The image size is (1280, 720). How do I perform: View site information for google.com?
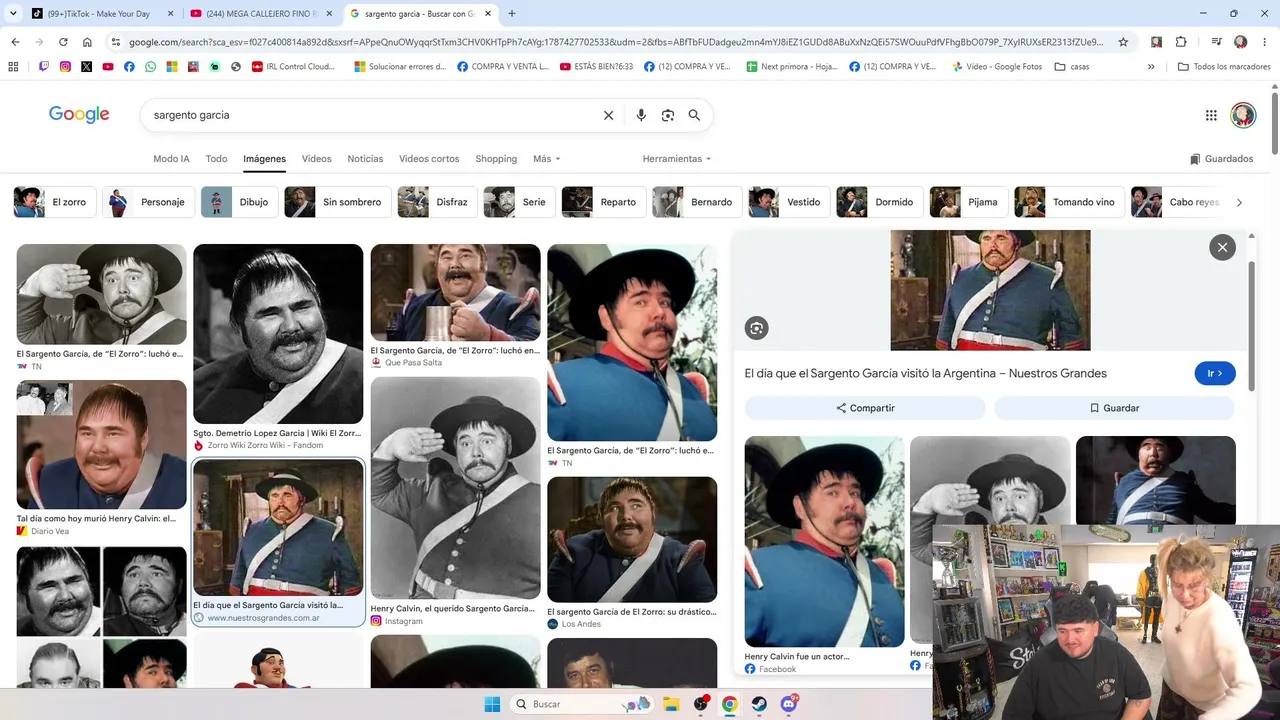116,42
